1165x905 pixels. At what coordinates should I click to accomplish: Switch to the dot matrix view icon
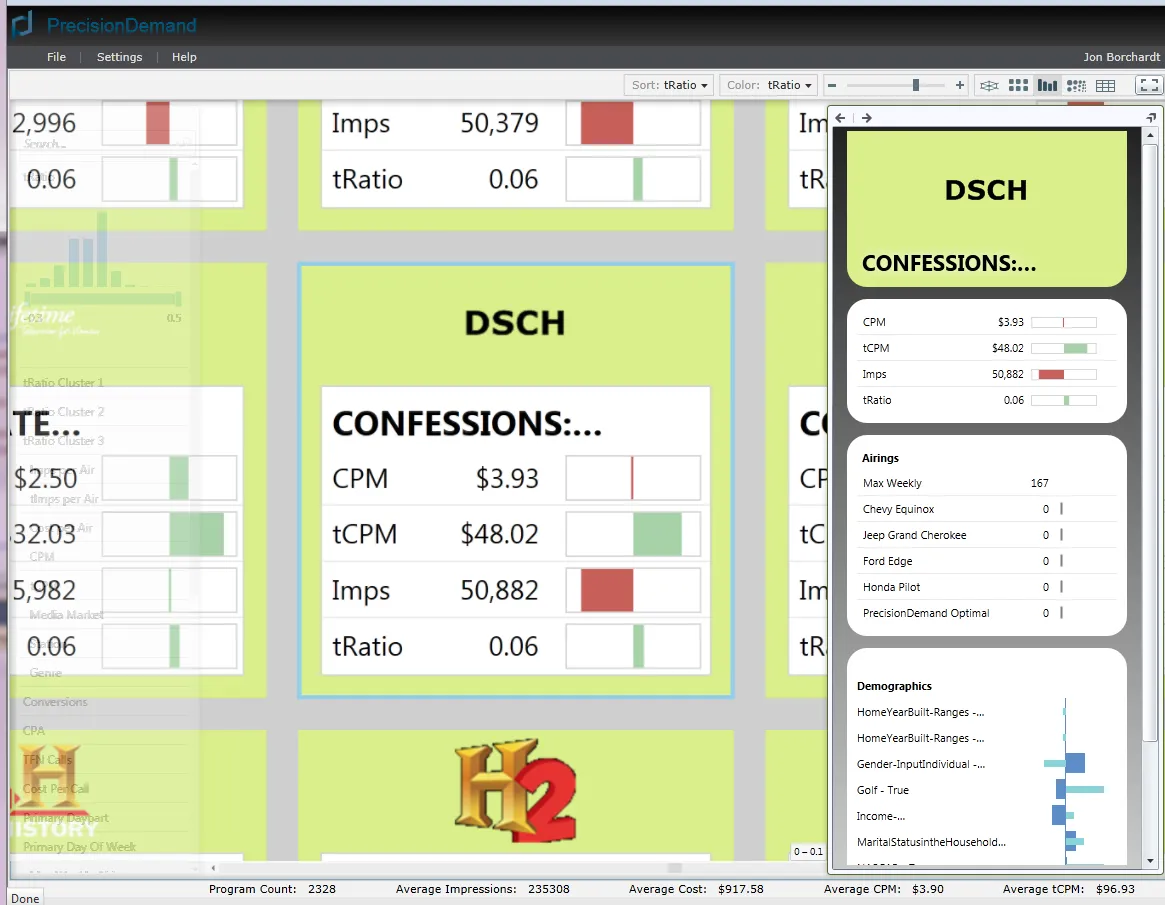1077,85
